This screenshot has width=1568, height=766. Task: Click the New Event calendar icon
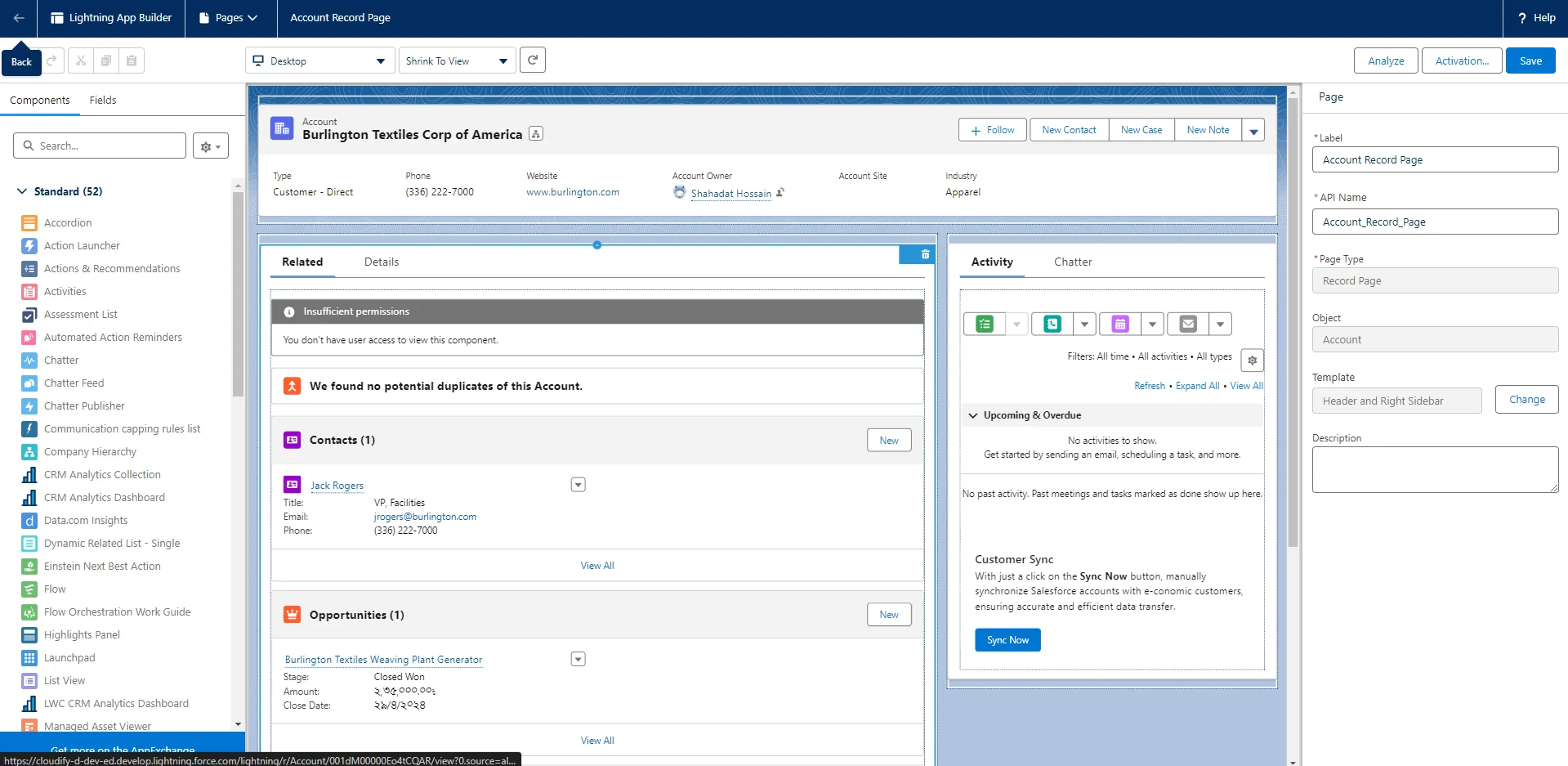(x=1120, y=325)
